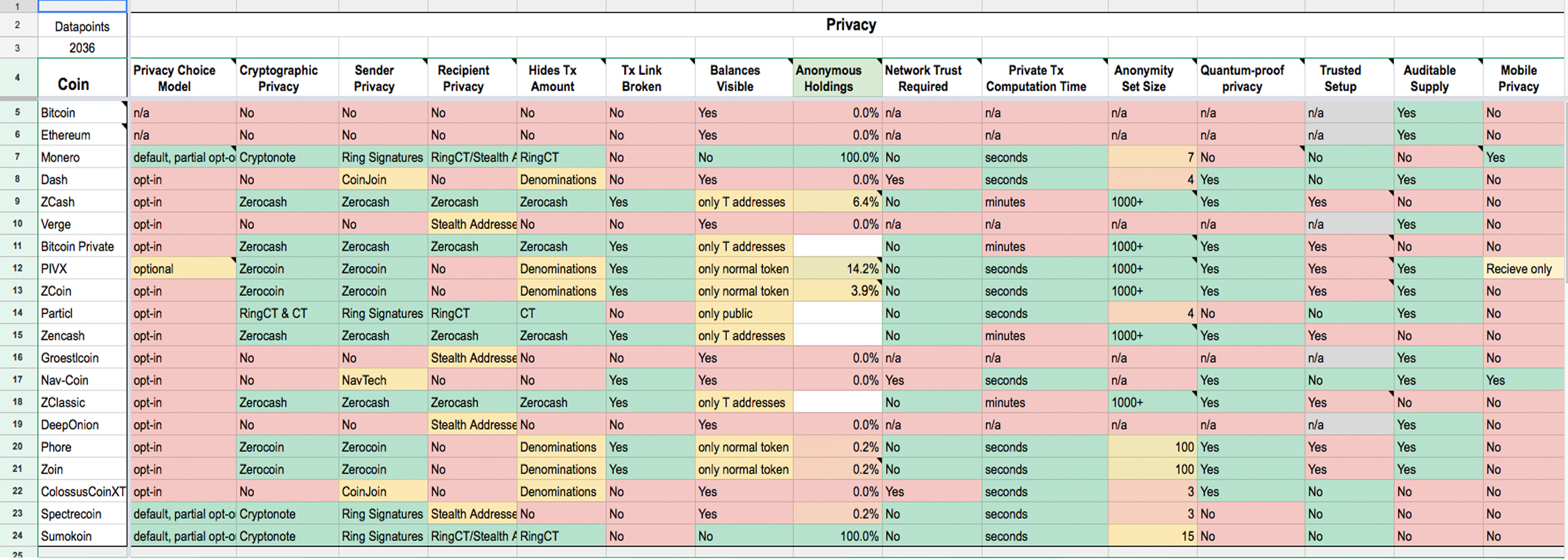Click Monero's Mobile Privacy Yes cell

(x=1524, y=157)
